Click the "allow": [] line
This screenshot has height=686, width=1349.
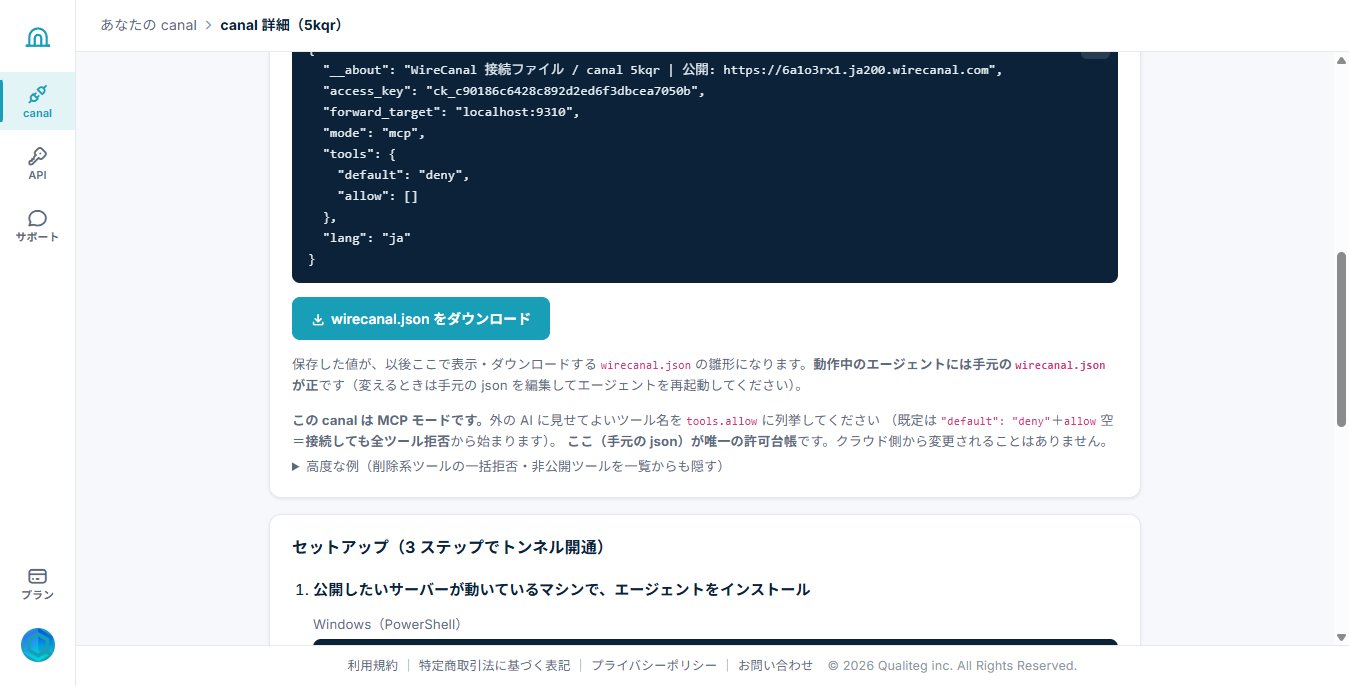coord(378,196)
